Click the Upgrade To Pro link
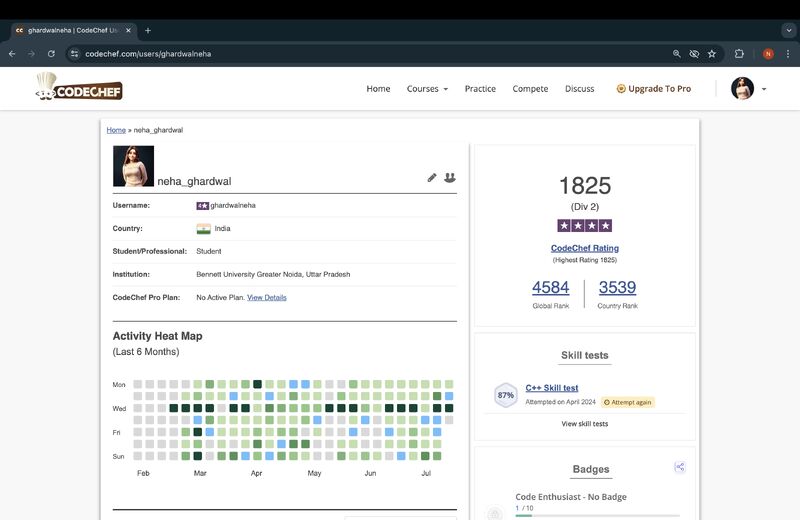Screen dimensions: 800x520 pos(653,89)
